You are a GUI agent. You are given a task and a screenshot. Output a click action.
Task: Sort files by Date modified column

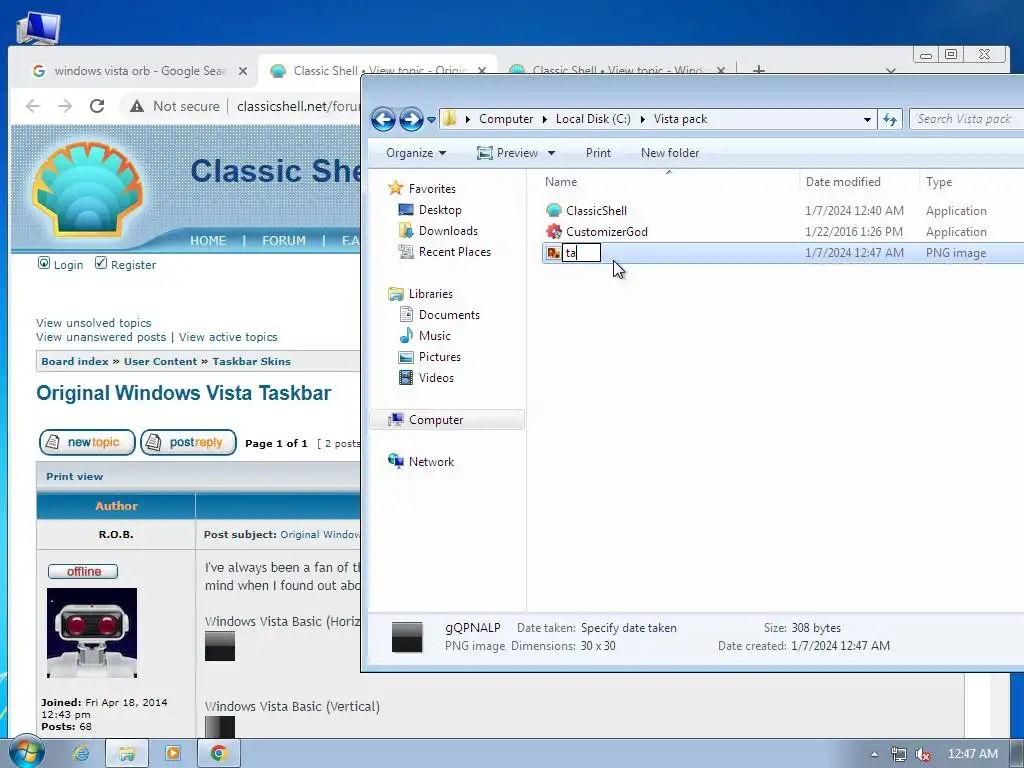[859, 182]
